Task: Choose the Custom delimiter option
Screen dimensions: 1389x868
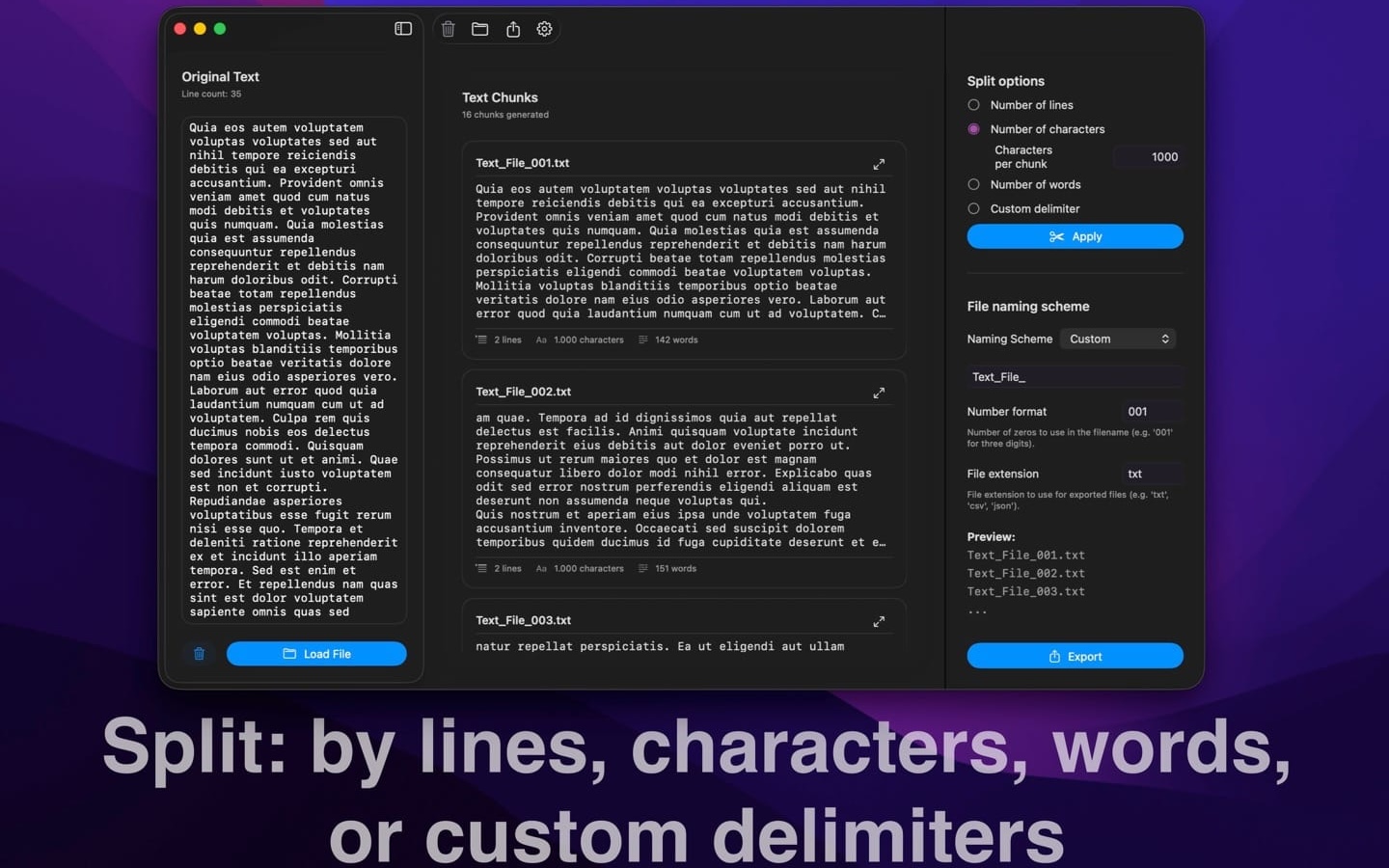Action: point(974,208)
